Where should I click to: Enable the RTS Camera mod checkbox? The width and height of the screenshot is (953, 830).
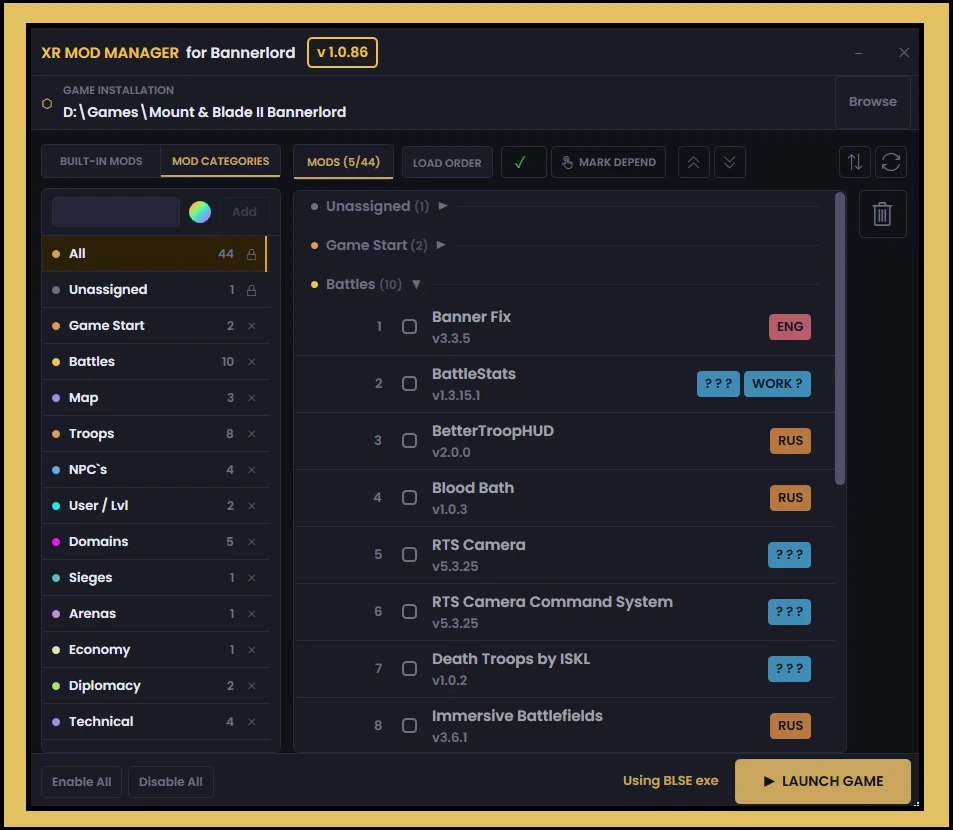pyautogui.click(x=410, y=555)
